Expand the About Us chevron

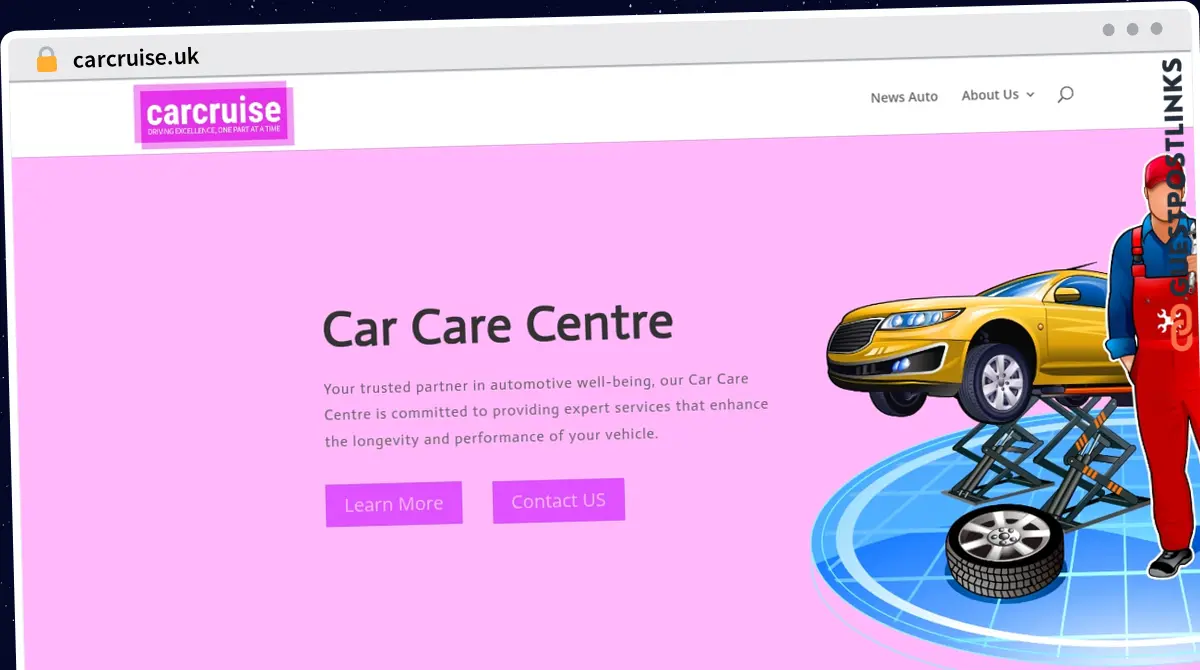tap(1030, 95)
